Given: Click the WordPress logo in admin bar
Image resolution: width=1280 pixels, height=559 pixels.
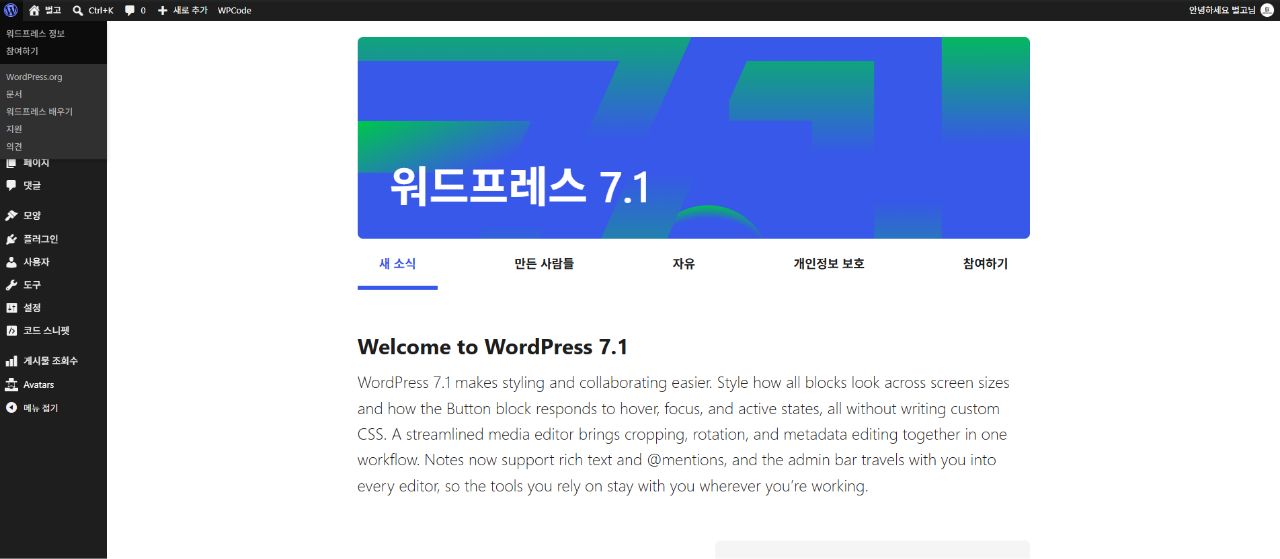Looking at the screenshot, I should [x=11, y=10].
